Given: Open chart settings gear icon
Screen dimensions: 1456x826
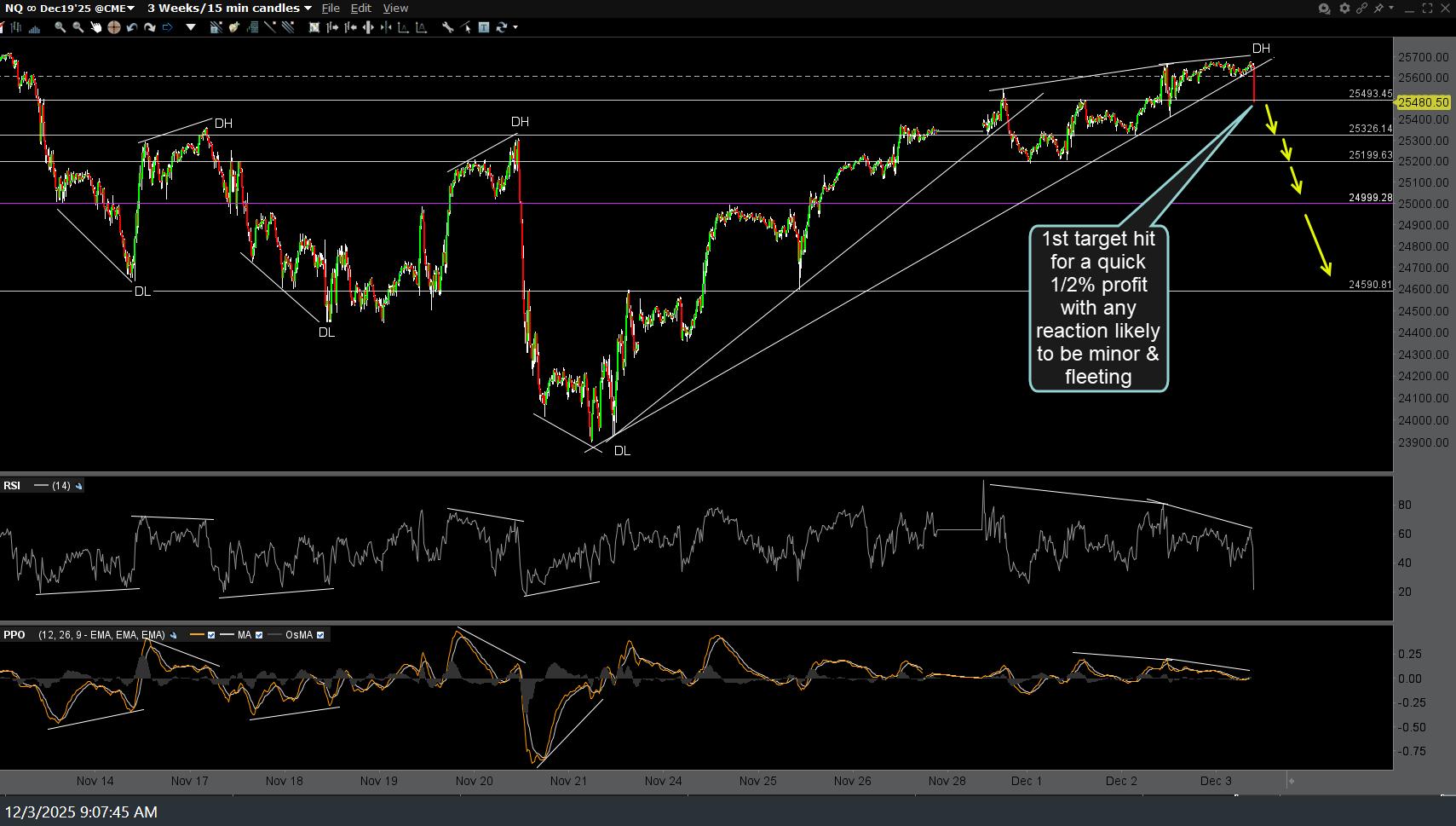Looking at the screenshot, I should pyautogui.click(x=1344, y=9).
